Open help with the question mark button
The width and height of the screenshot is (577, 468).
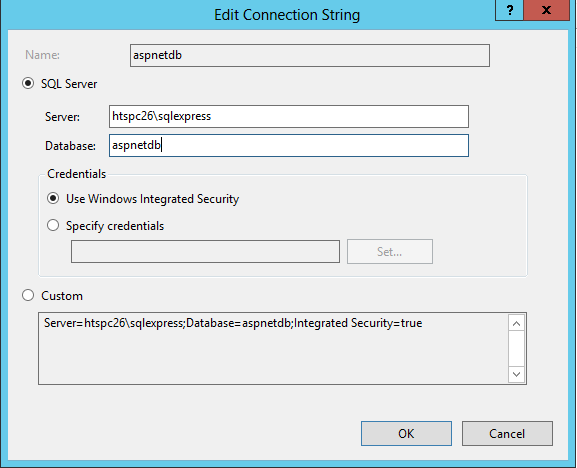click(x=509, y=10)
